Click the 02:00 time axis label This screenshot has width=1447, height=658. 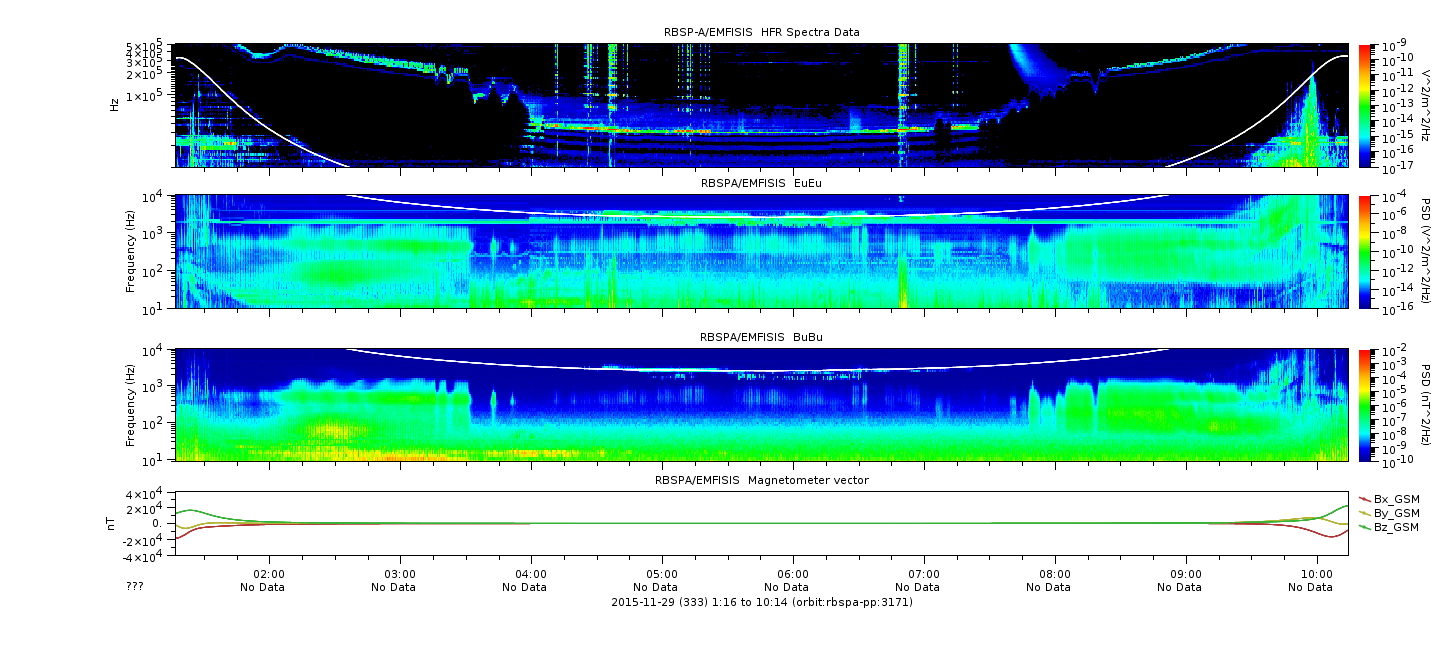click(x=269, y=575)
